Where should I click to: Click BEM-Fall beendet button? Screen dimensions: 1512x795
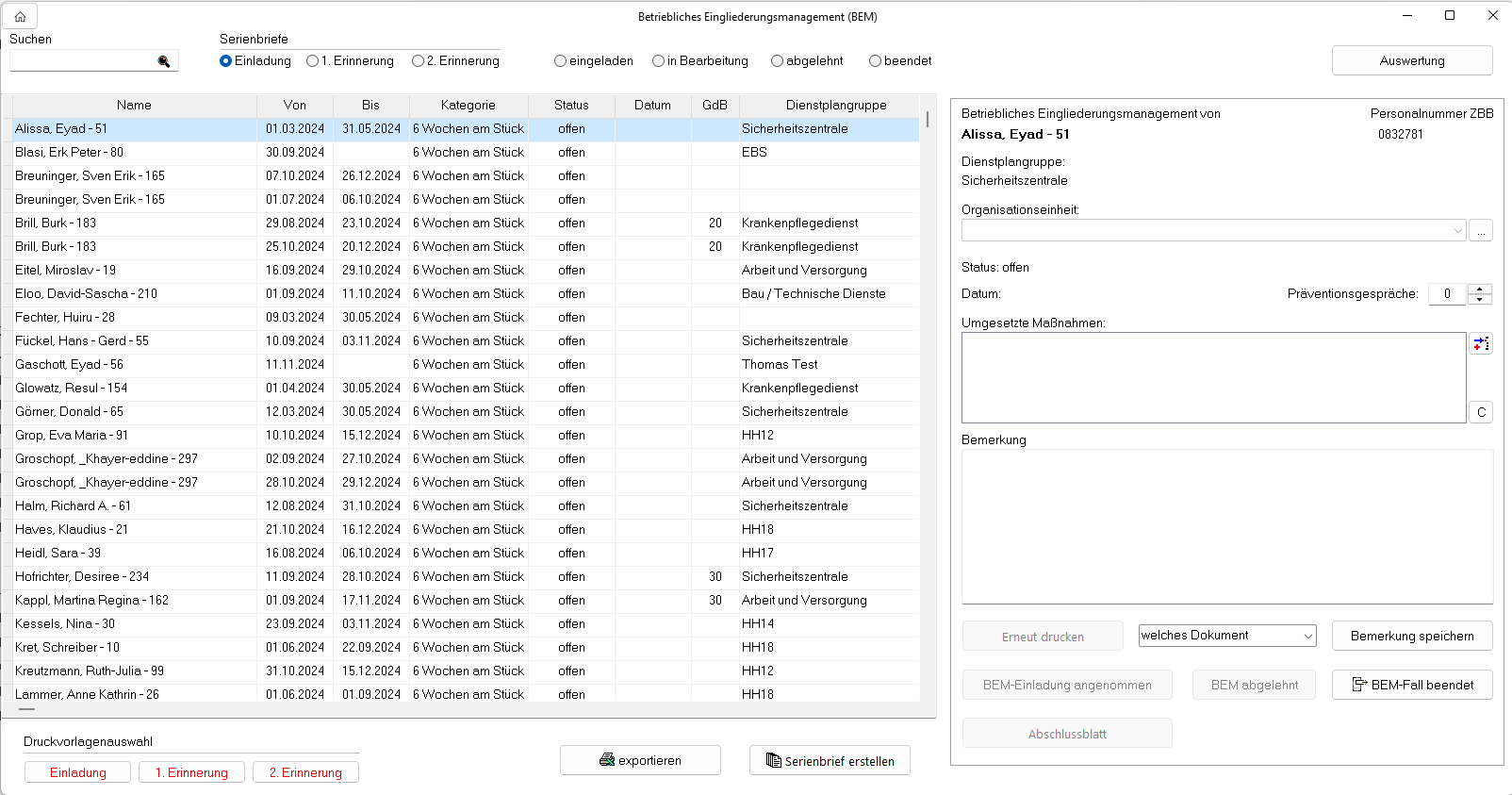(x=1411, y=685)
